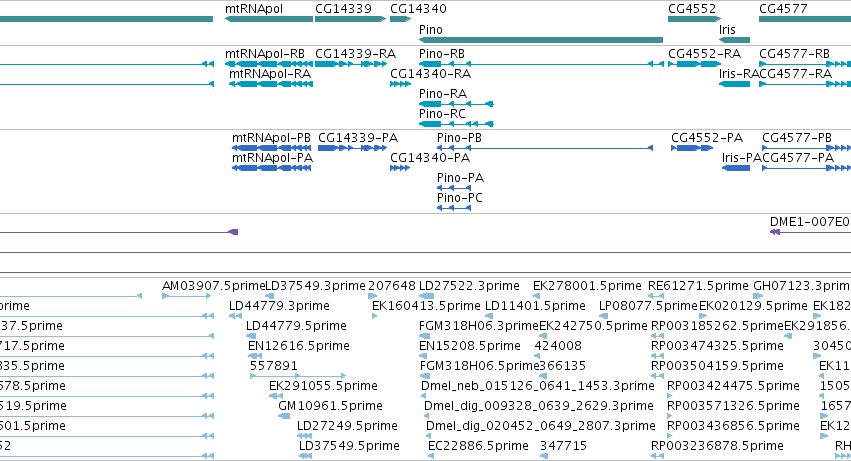Image resolution: width=851 pixels, height=461 pixels.
Task: Click the Dmel_neb_015126_0641_1453.3prime label
Action: click(538, 387)
